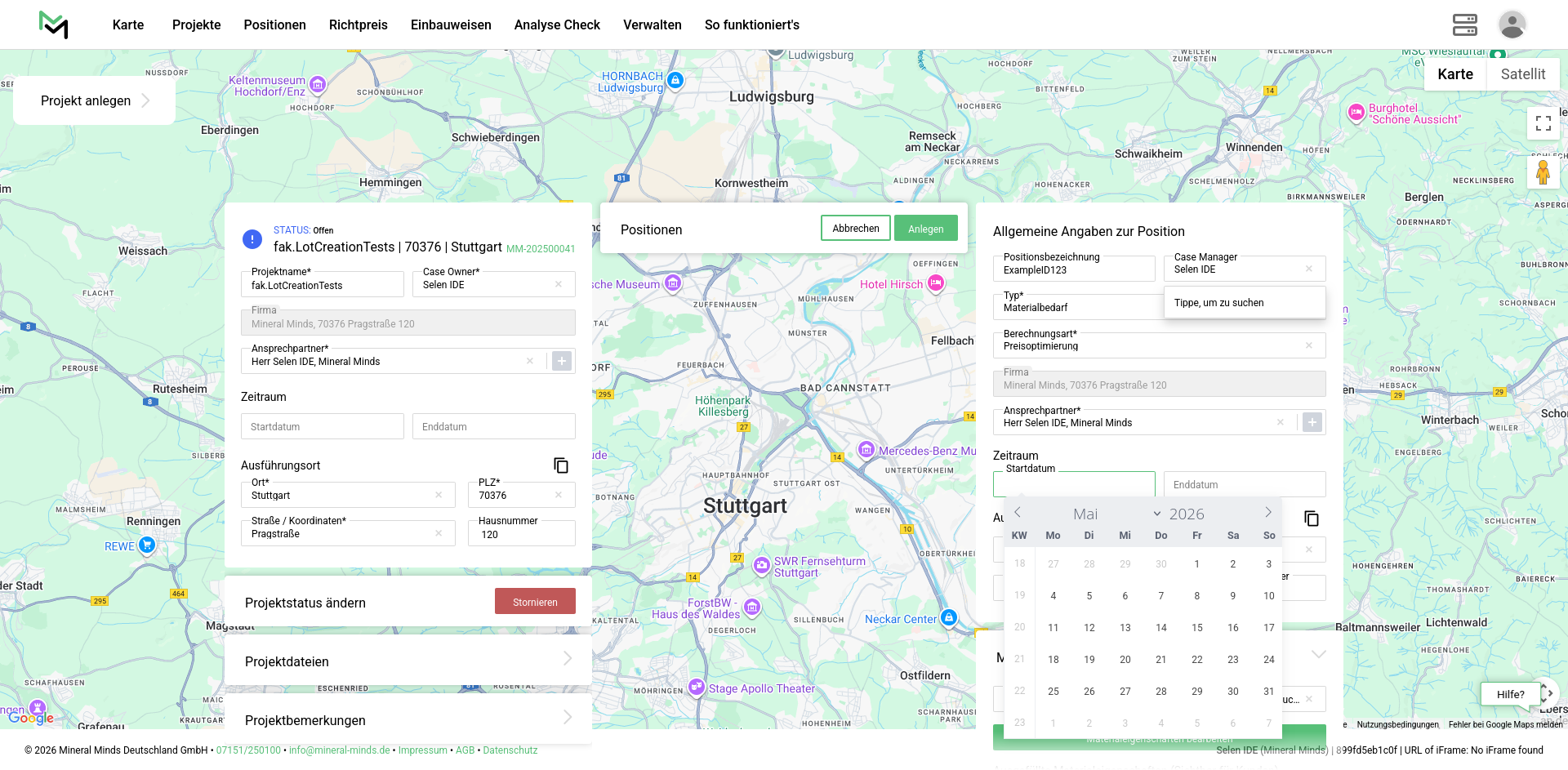1568x770 pixels.
Task: Click the Mineral Minds logo
Action: [54, 24]
